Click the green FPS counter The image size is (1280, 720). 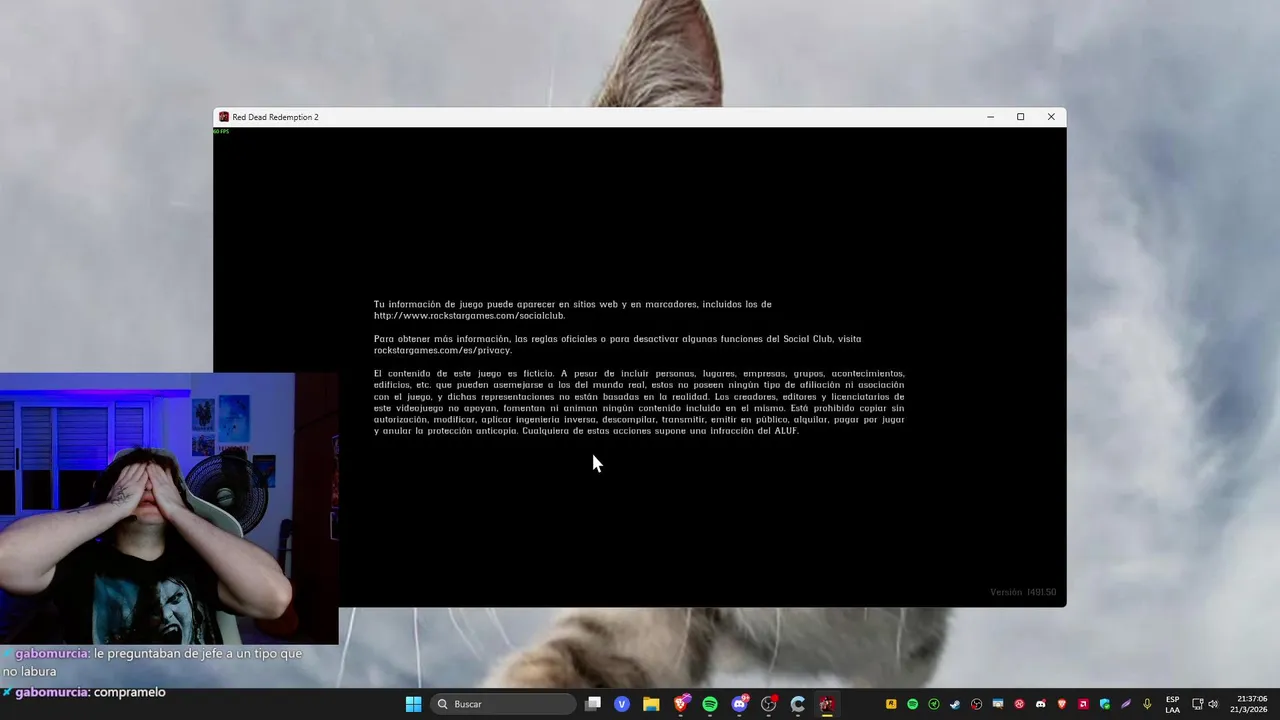[221, 131]
